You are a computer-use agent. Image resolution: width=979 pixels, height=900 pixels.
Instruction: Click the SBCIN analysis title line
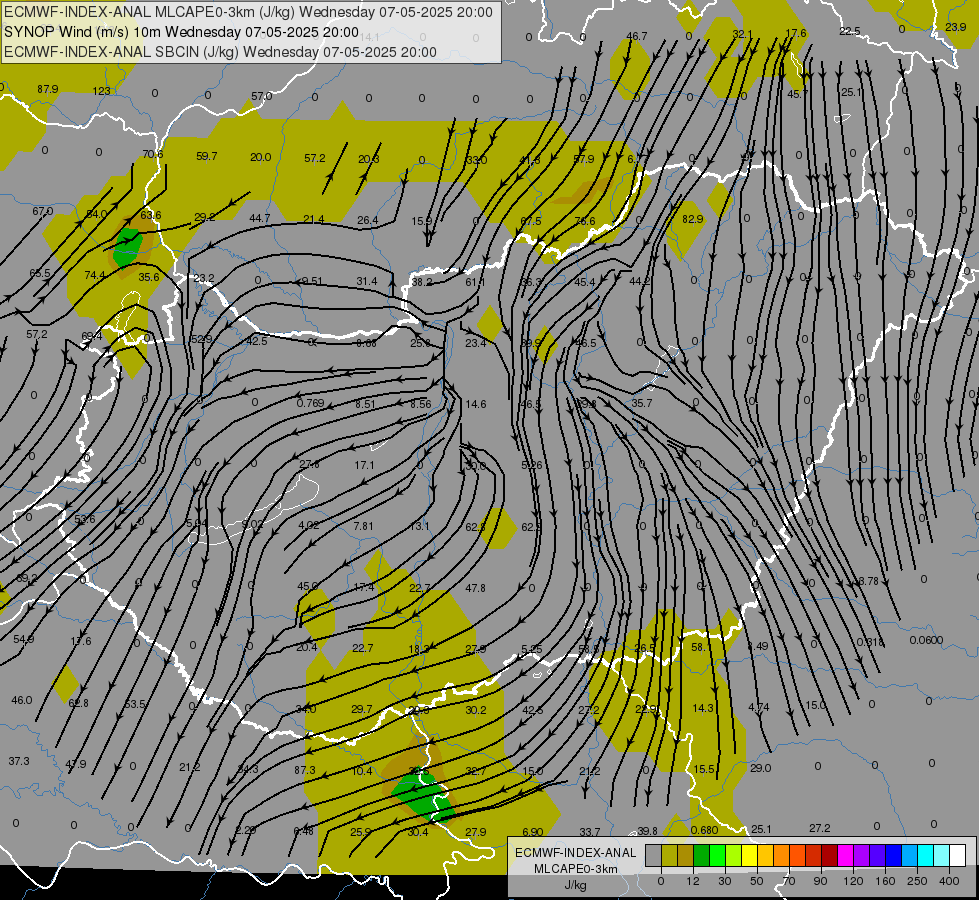click(220, 52)
